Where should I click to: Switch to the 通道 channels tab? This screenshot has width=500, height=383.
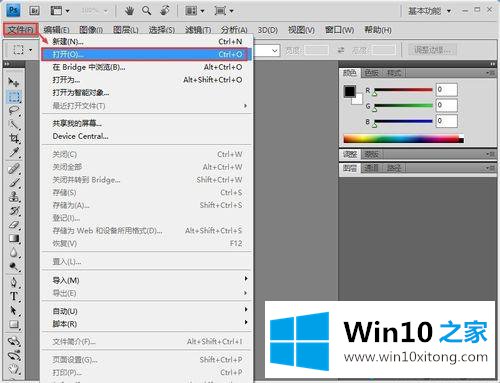(x=371, y=168)
